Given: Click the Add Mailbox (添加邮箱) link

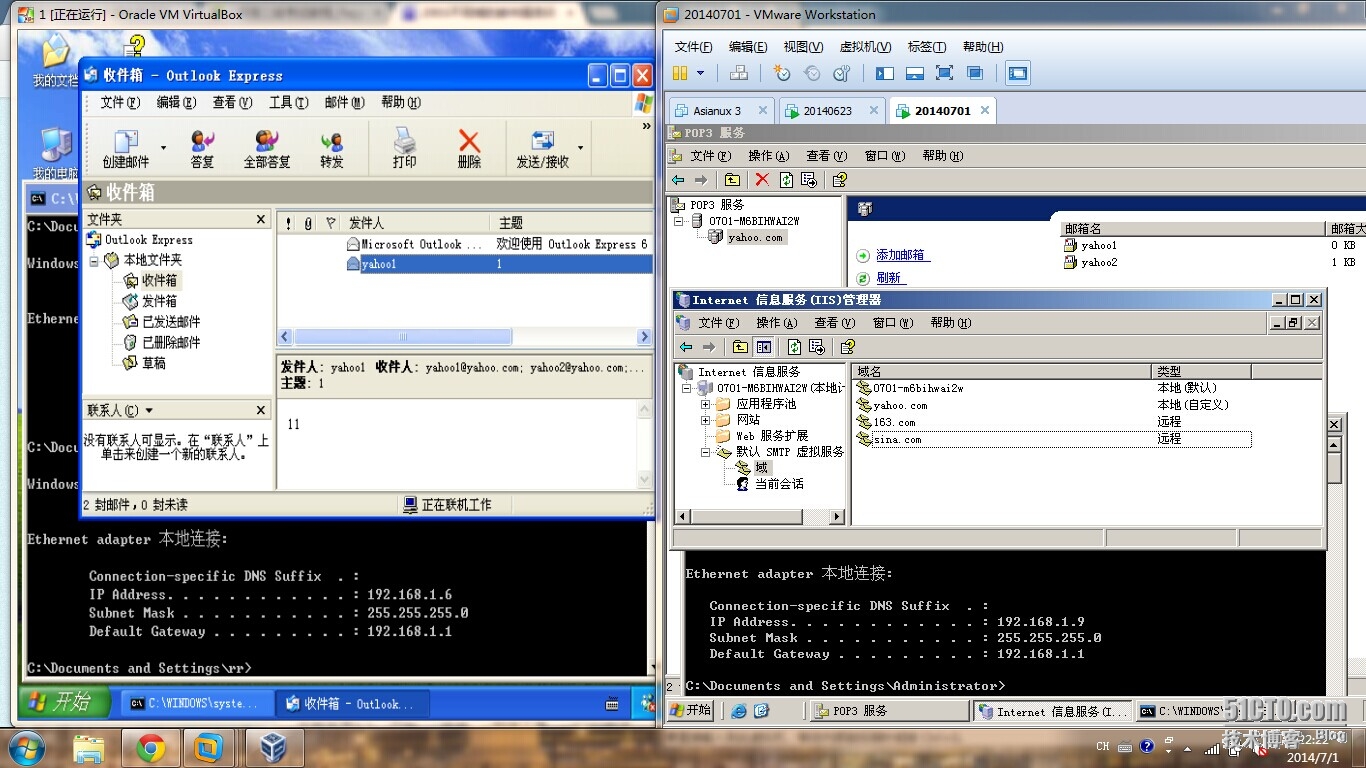Looking at the screenshot, I should click(900, 256).
